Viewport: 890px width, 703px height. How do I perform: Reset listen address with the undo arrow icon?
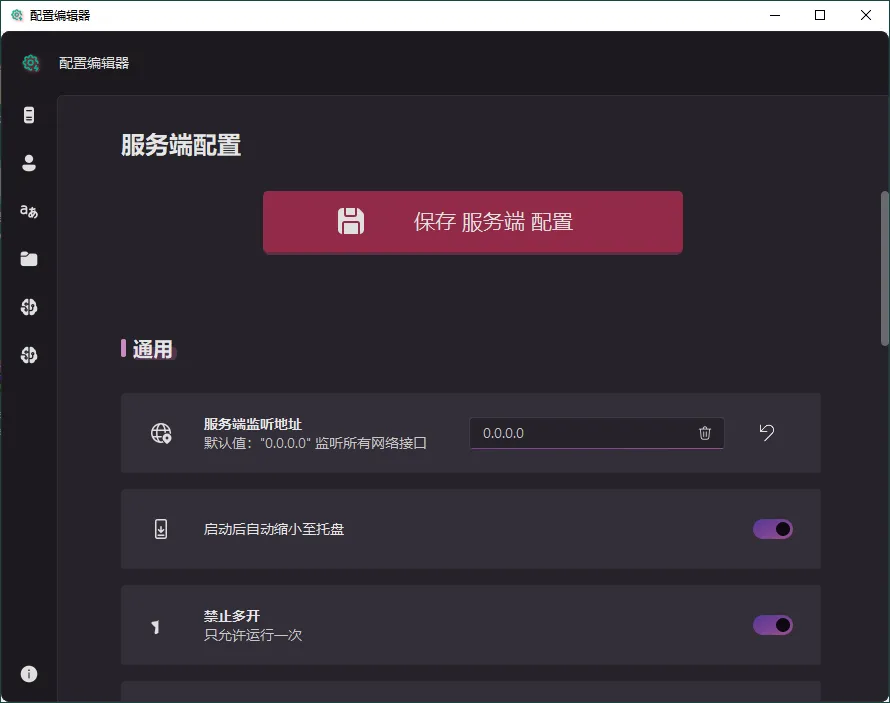tap(766, 432)
